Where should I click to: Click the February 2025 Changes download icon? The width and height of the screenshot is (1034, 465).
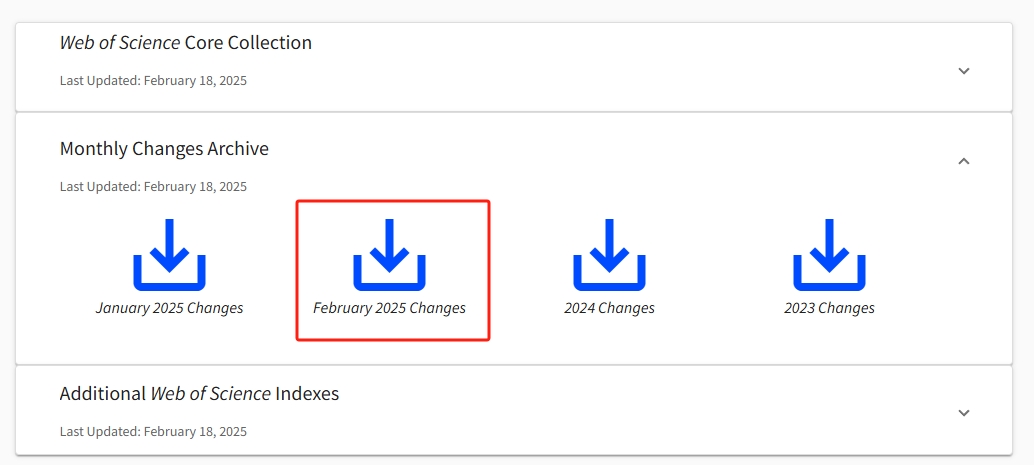(389, 255)
